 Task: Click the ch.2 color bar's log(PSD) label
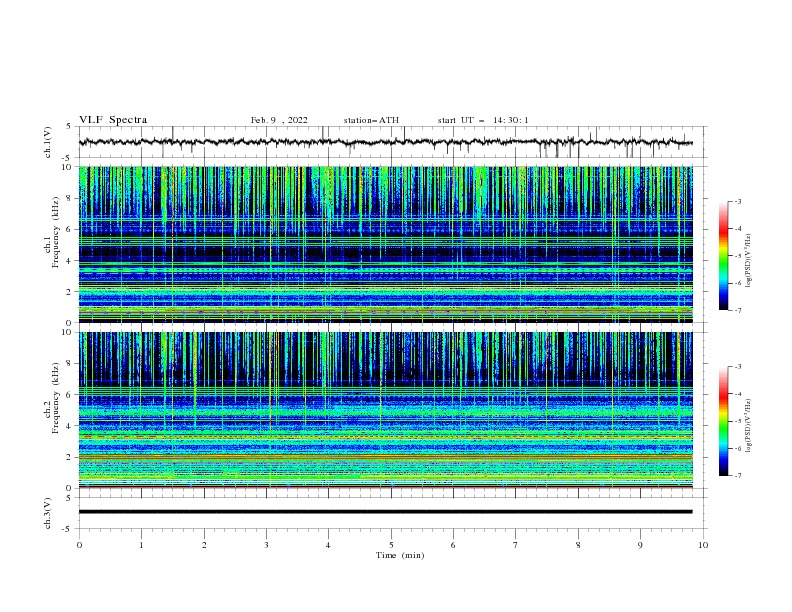coord(749,426)
